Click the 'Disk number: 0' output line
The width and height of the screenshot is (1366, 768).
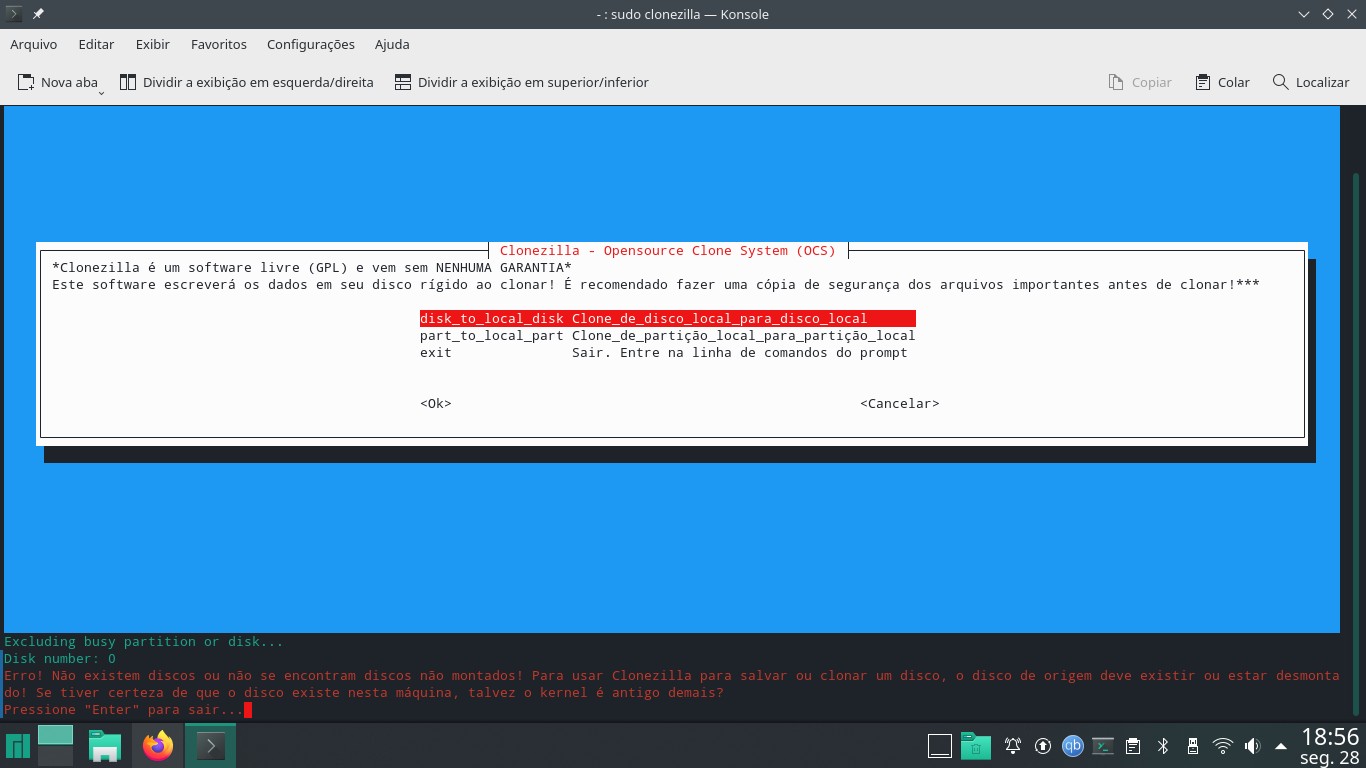60,659
